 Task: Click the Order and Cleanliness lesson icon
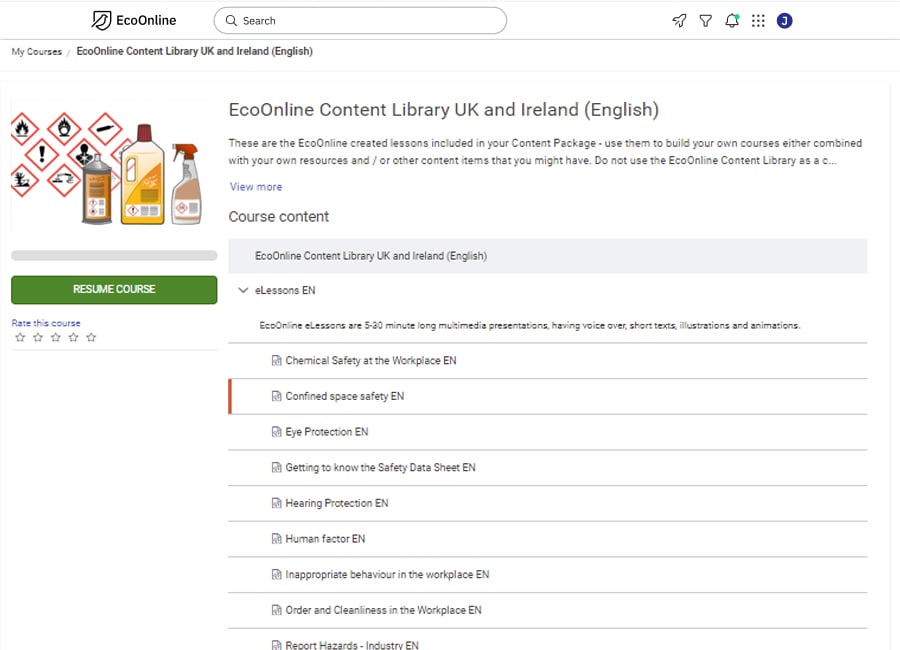point(277,610)
